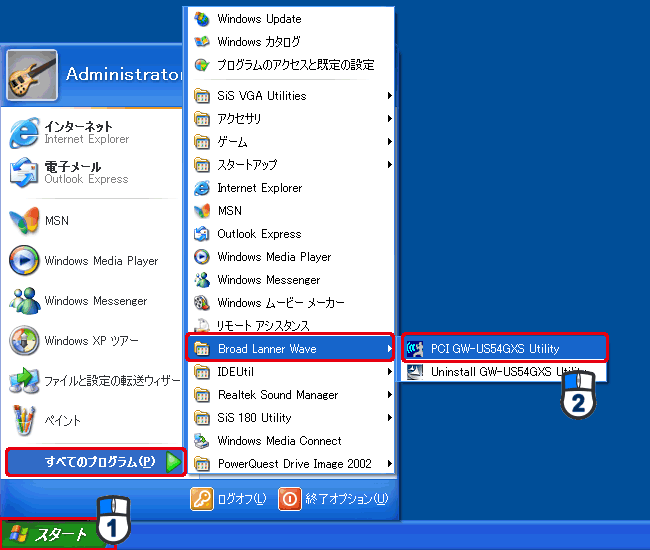Image resolution: width=650 pixels, height=550 pixels.
Task: Click the ログオフ(L) button
Action: (x=229, y=499)
